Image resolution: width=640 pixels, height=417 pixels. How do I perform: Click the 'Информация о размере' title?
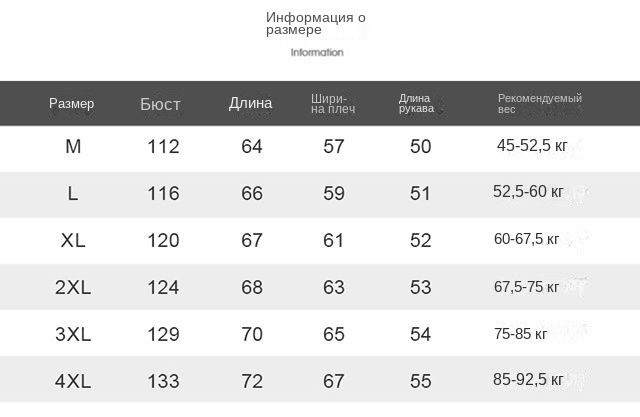[316, 23]
